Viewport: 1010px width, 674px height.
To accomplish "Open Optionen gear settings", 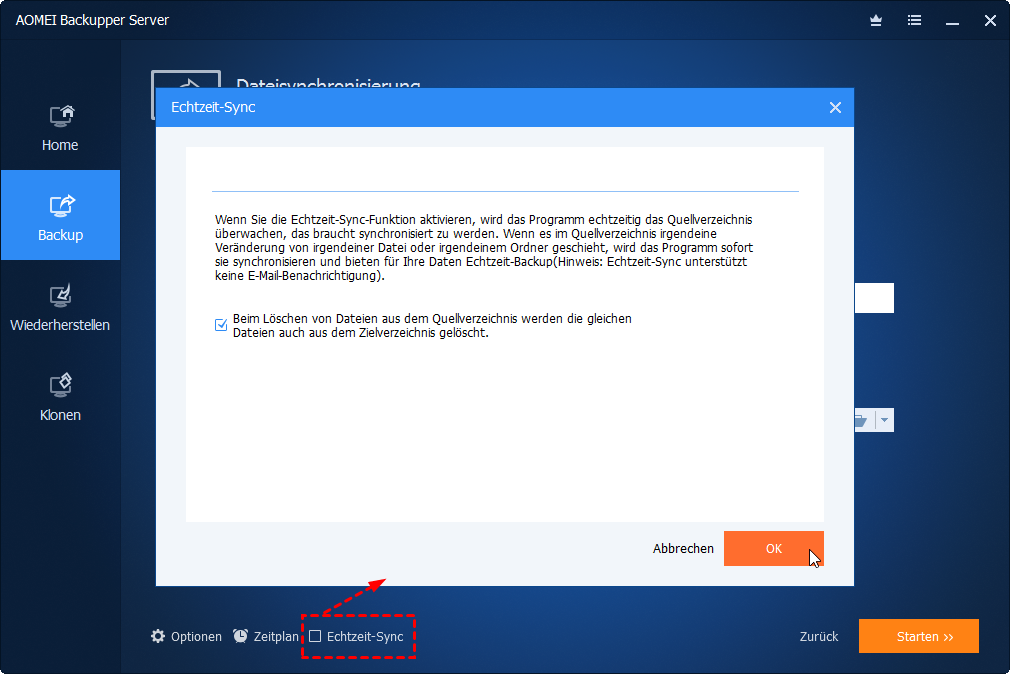I will coord(186,637).
